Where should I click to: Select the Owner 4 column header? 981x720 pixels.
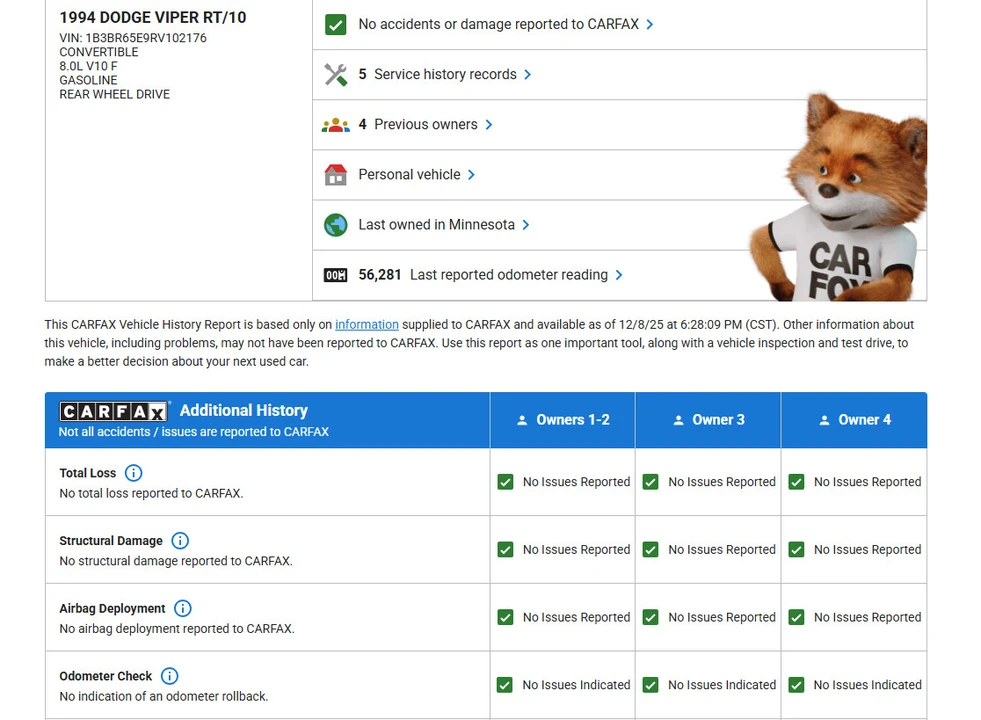[x=855, y=420]
